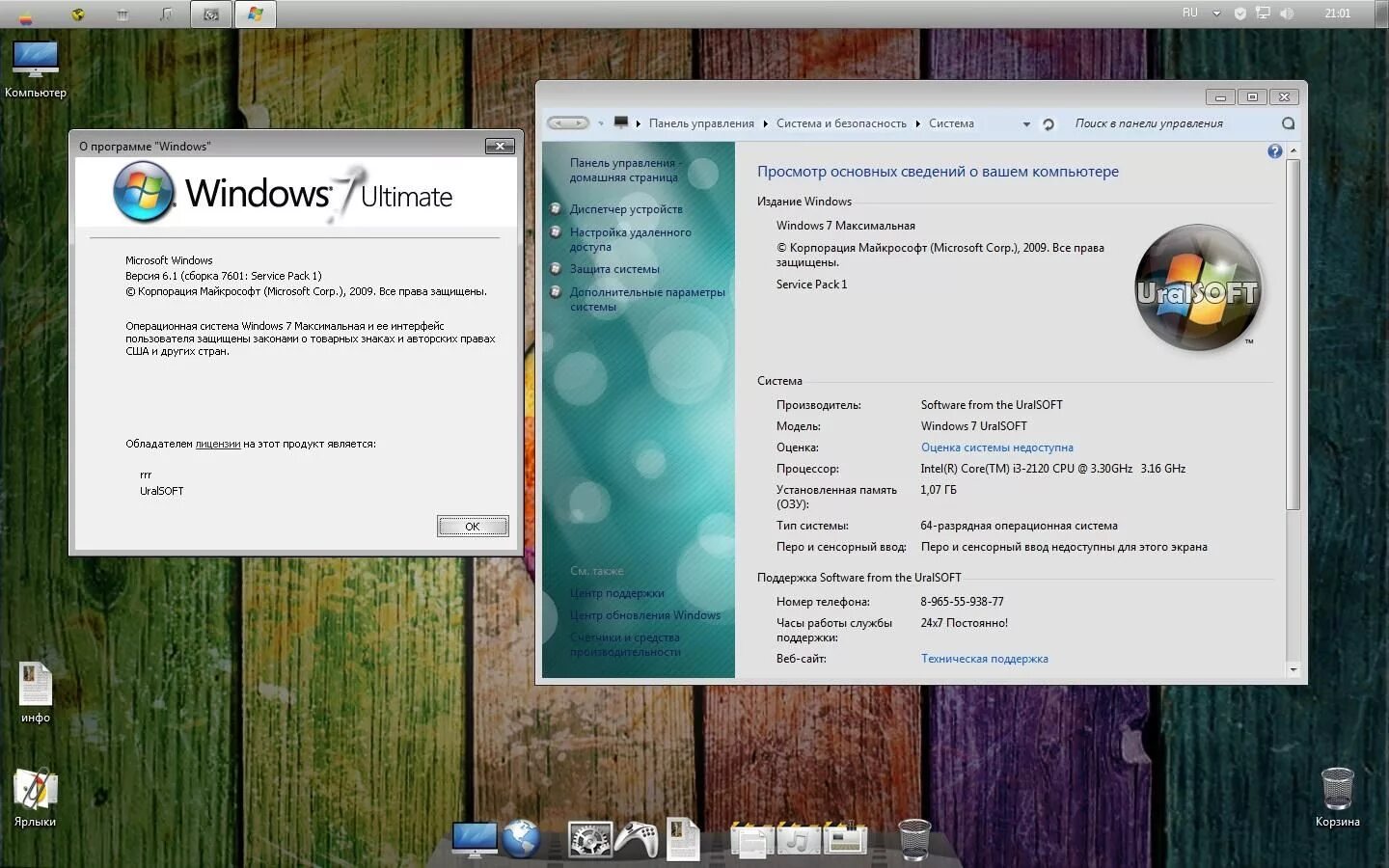Switch to the control panel taskbar button
Screen dimensions: 1389x868
coord(211,14)
